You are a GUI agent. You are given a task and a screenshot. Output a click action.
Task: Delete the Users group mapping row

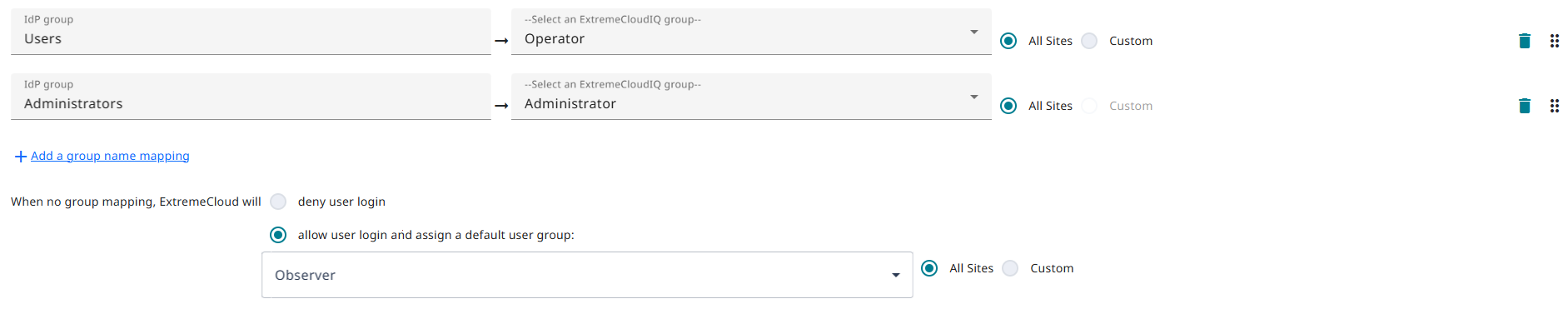[x=1524, y=41]
